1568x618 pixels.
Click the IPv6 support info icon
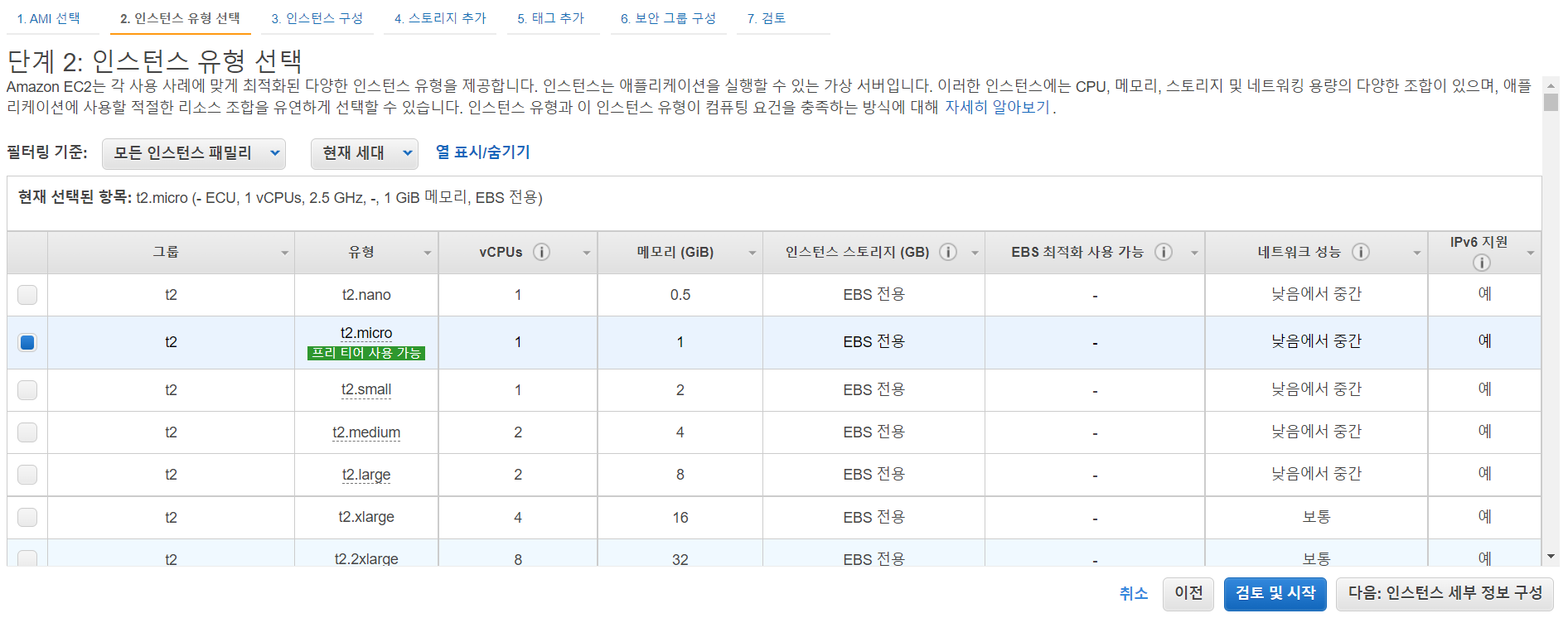(1482, 263)
